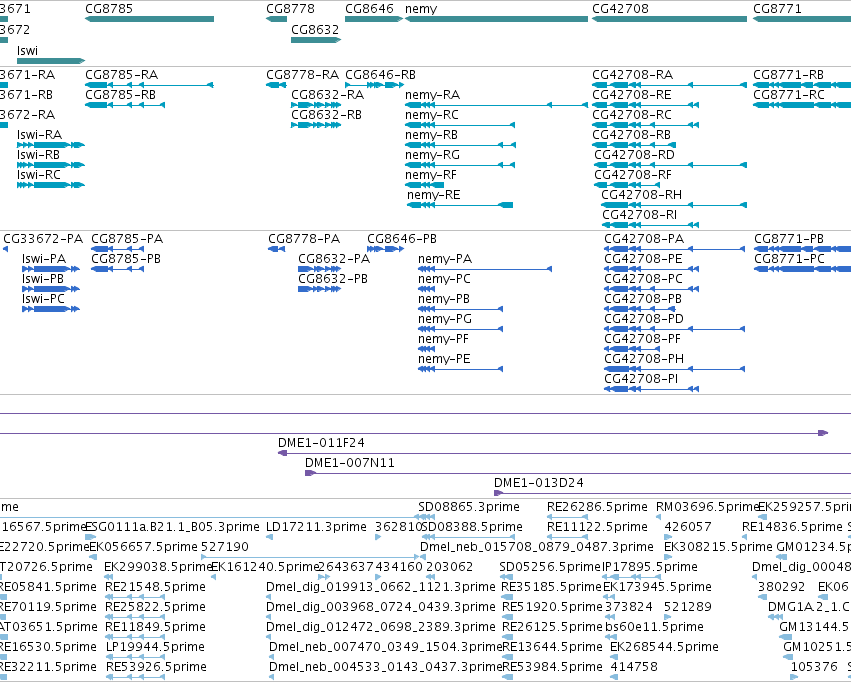Click the LD17211.3prime EST label
This screenshot has width=851, height=682.
(316, 527)
